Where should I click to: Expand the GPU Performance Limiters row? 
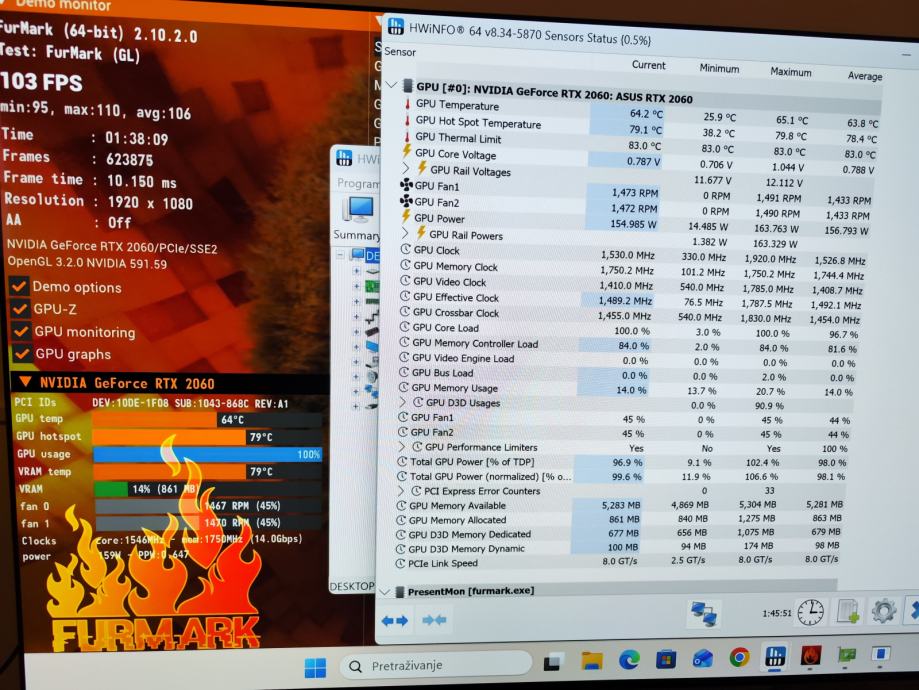coord(401,446)
